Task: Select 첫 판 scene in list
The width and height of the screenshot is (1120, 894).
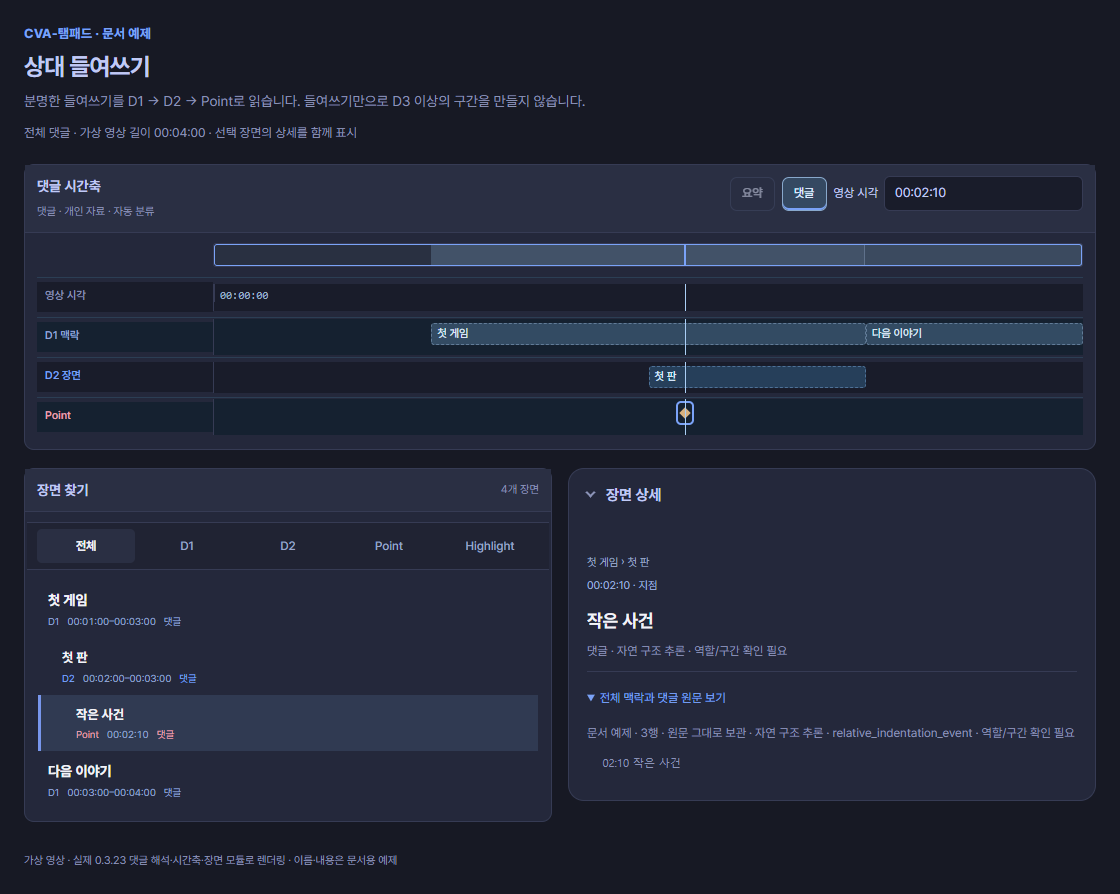Action: (288, 666)
